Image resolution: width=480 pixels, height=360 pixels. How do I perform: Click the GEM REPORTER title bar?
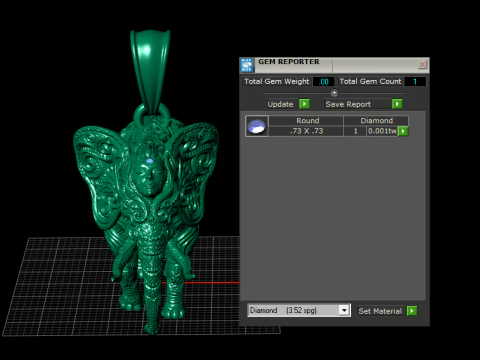click(334, 65)
